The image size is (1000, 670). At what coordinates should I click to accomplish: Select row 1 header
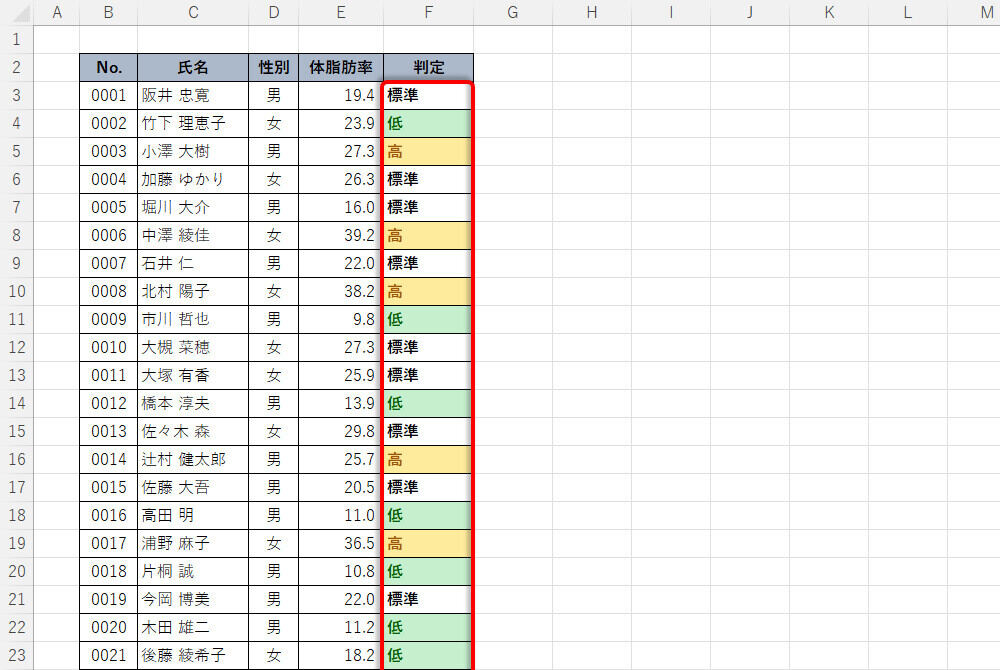(17, 40)
